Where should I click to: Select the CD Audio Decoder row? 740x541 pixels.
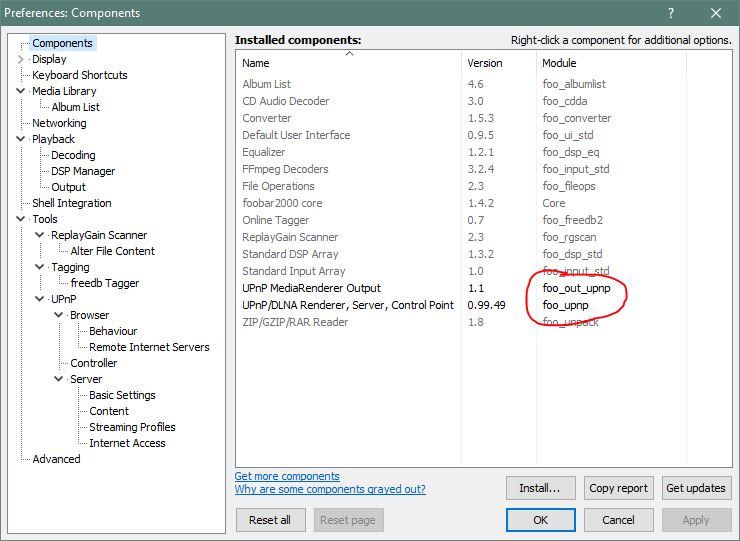tap(484, 101)
